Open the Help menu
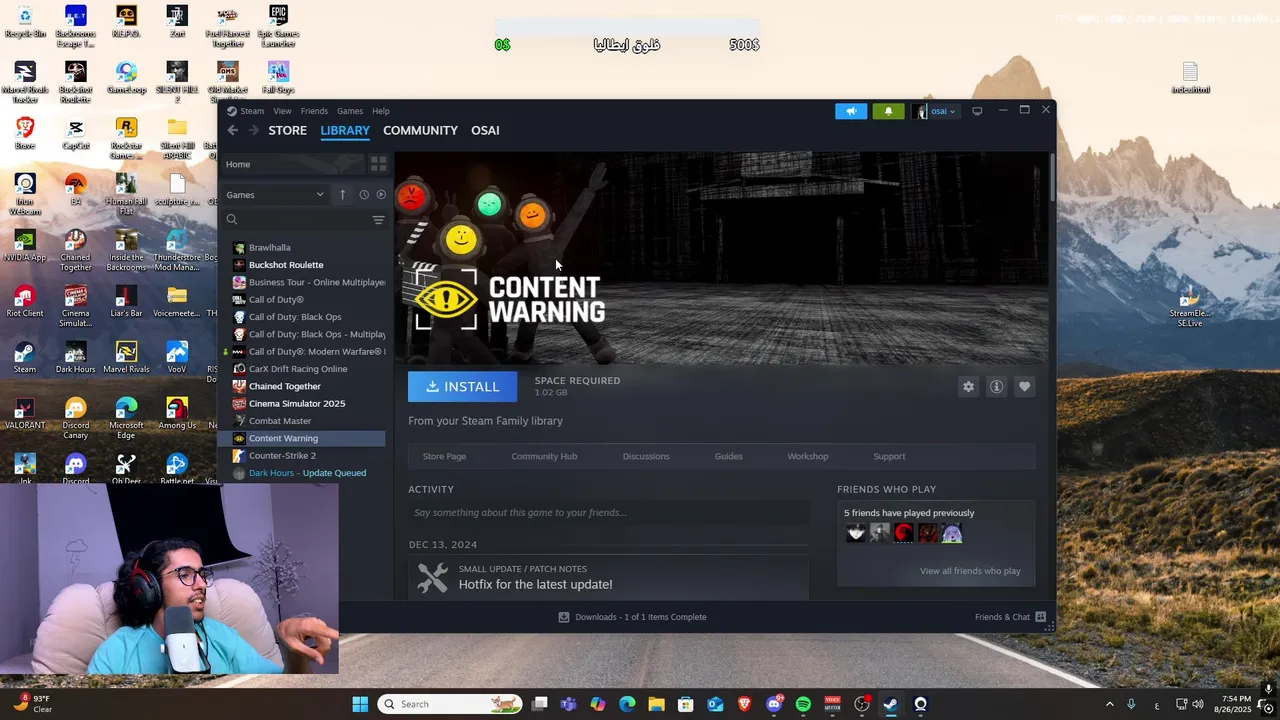The image size is (1280, 720). point(381,111)
